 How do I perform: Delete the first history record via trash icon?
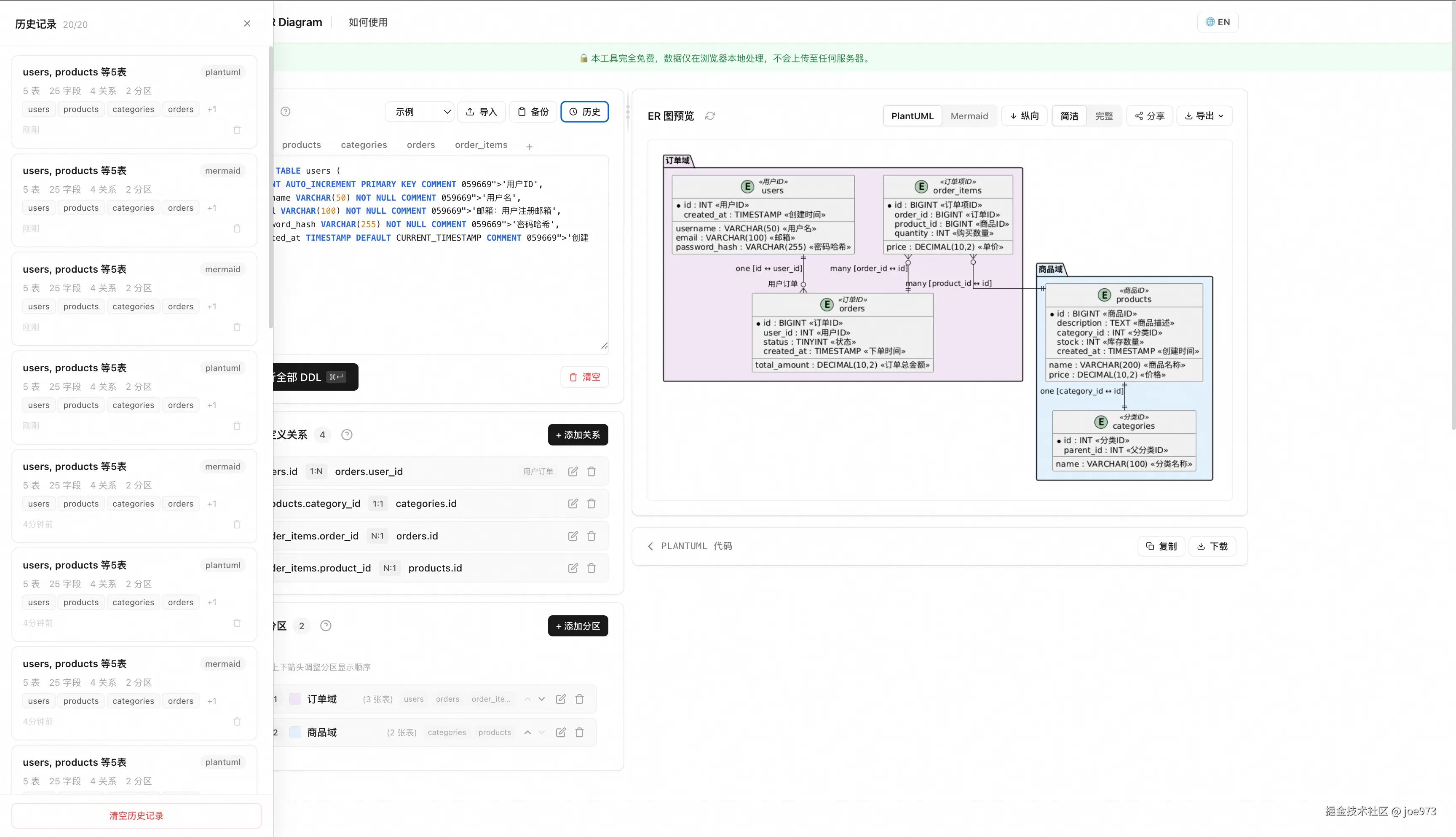pyautogui.click(x=237, y=130)
